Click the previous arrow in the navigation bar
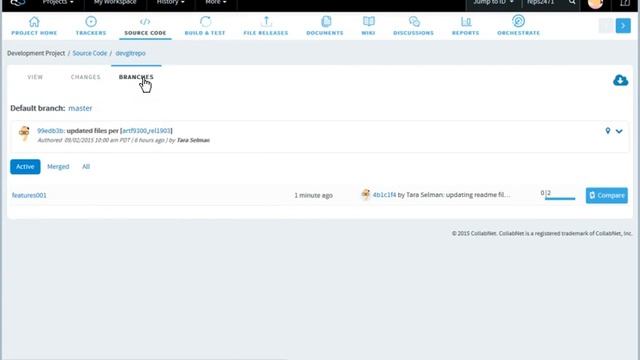Viewport: 640px width, 360px height. point(606,26)
